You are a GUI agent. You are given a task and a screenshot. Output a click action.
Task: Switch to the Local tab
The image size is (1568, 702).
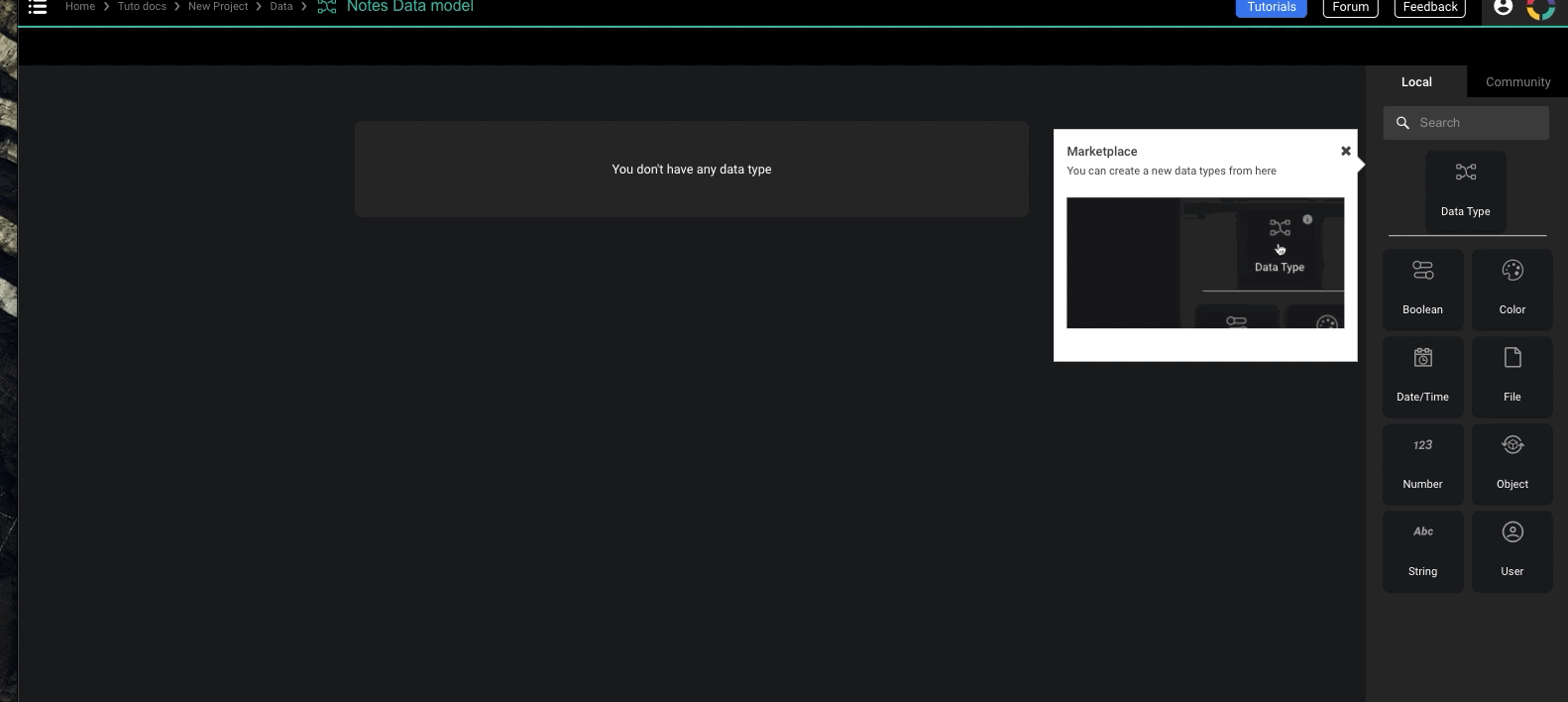tap(1415, 82)
